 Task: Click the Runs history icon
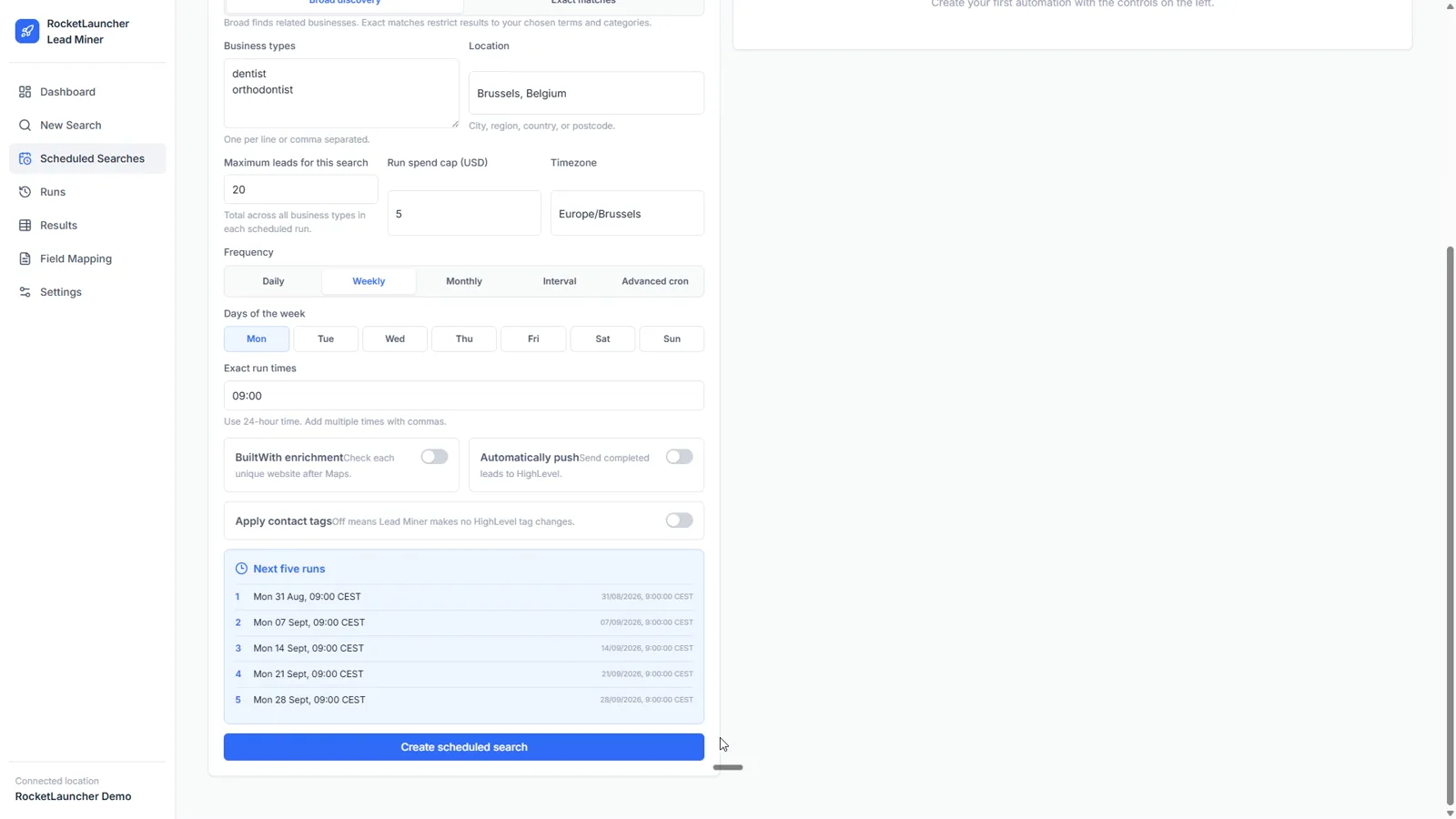[25, 192]
